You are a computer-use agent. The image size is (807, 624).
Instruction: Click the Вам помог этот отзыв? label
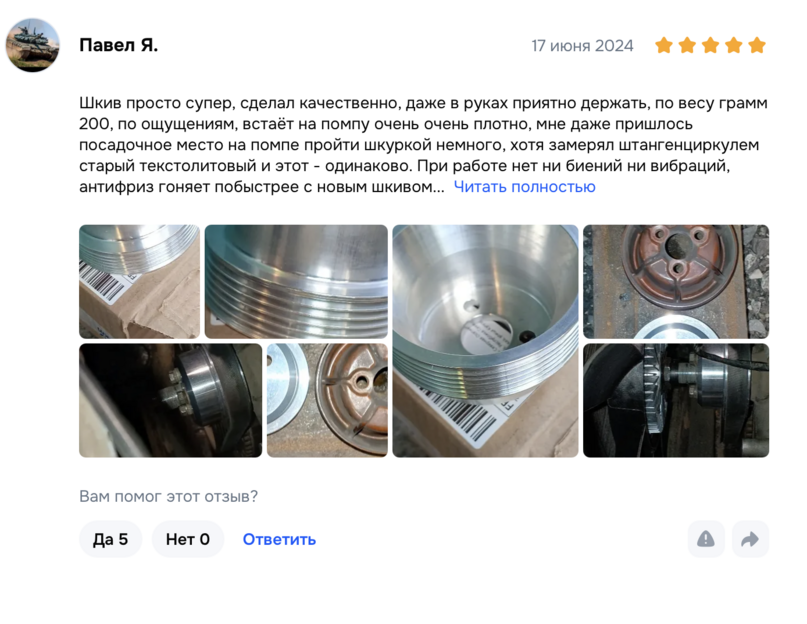click(168, 496)
